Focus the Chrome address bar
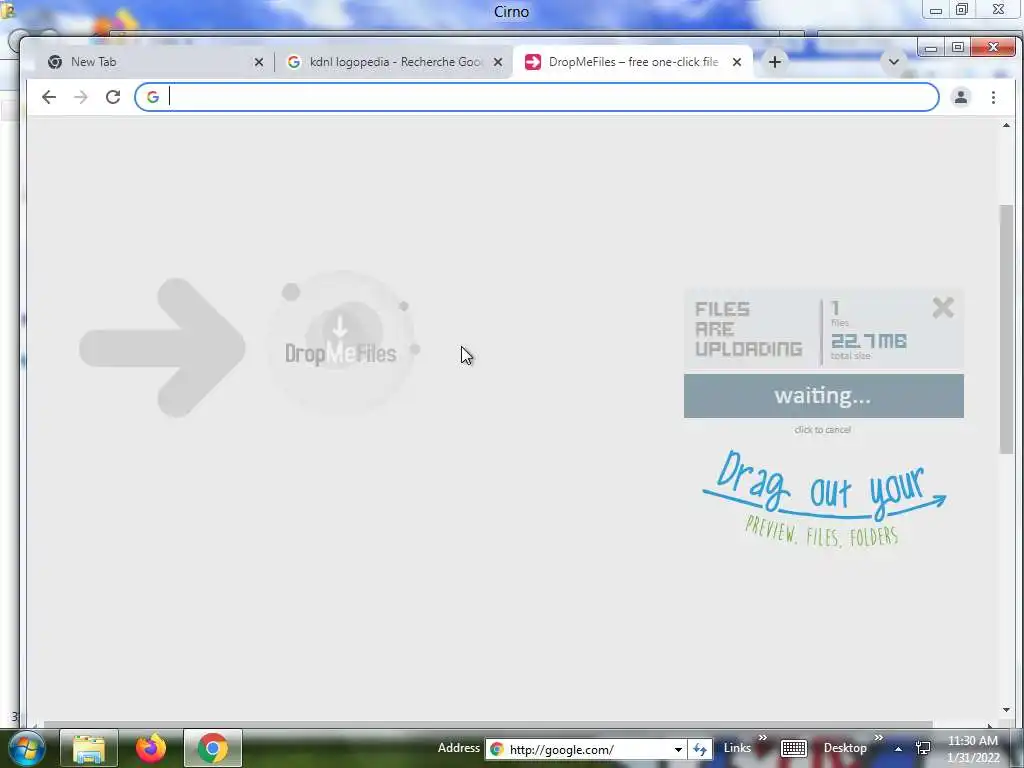Viewport: 1024px width, 768px height. coord(537,97)
